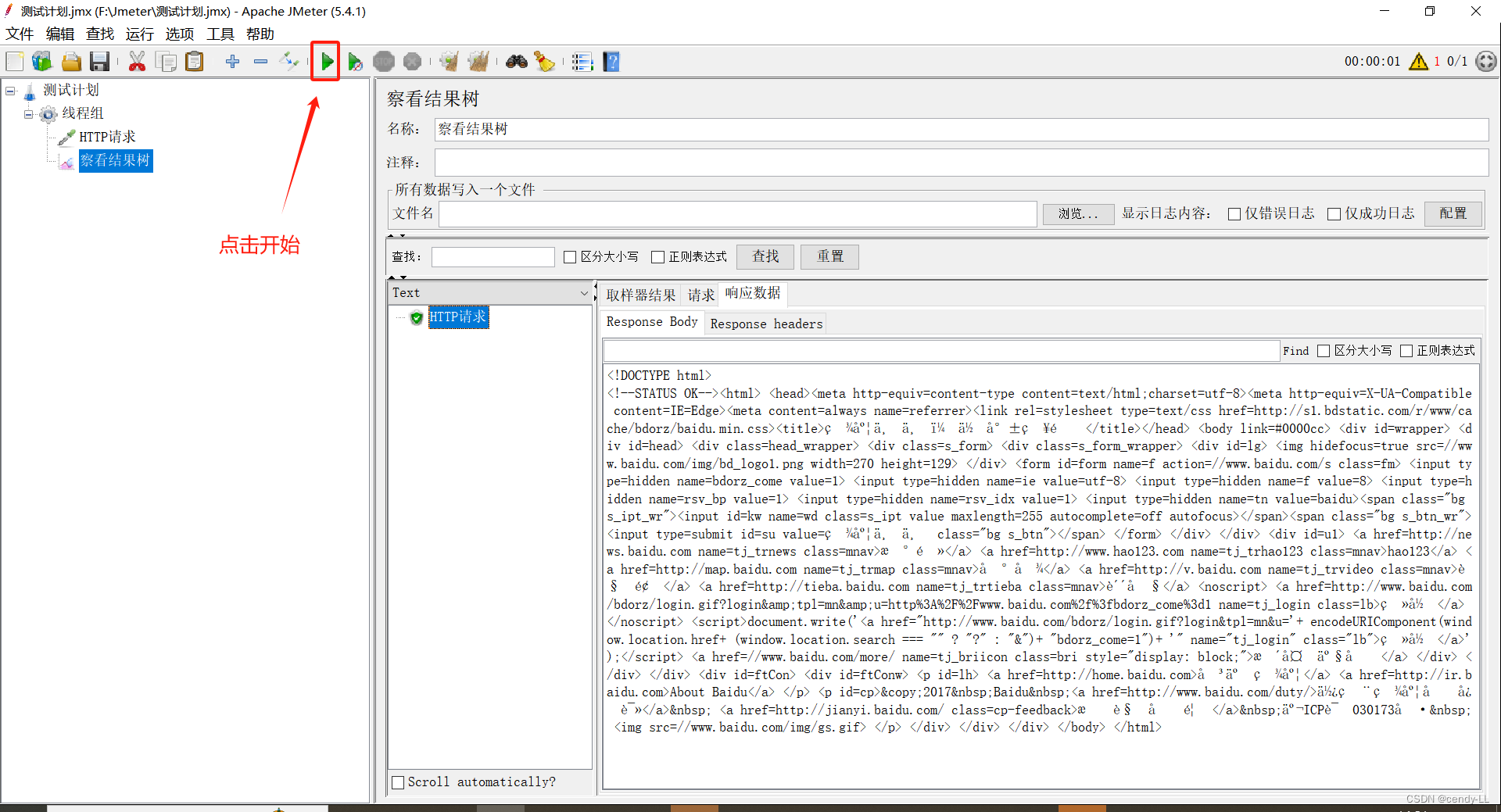Open Help with question mark icon
Screen dimensions: 1501x812
[611, 62]
